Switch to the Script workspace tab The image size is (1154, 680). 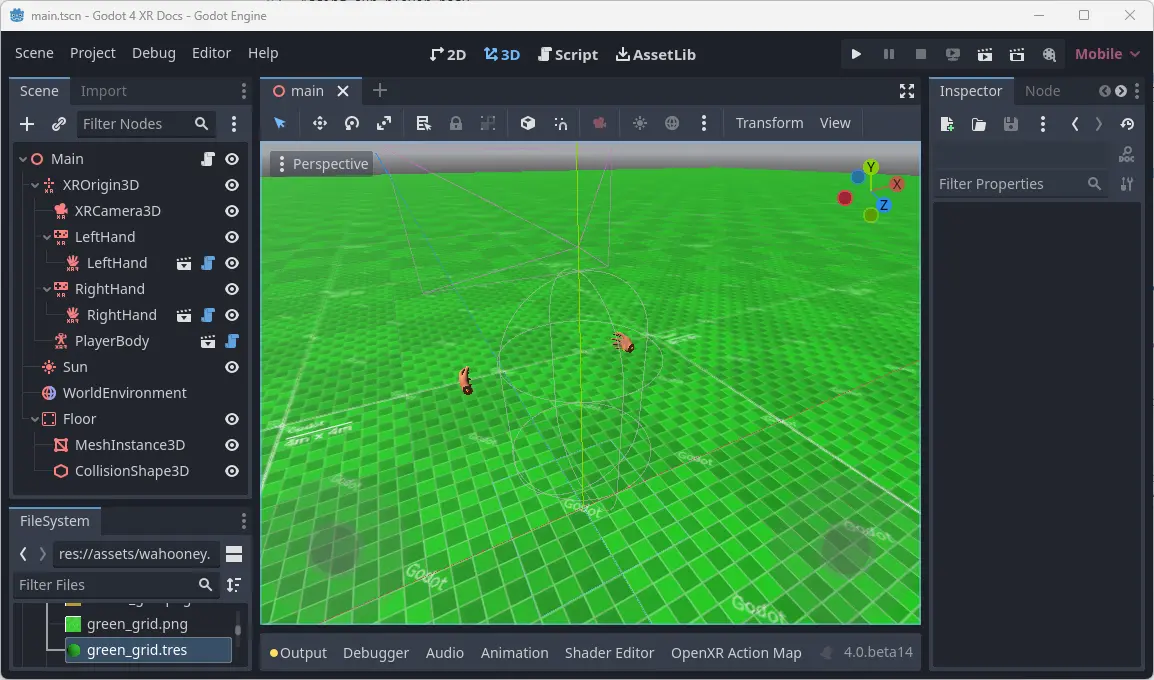pyautogui.click(x=568, y=54)
